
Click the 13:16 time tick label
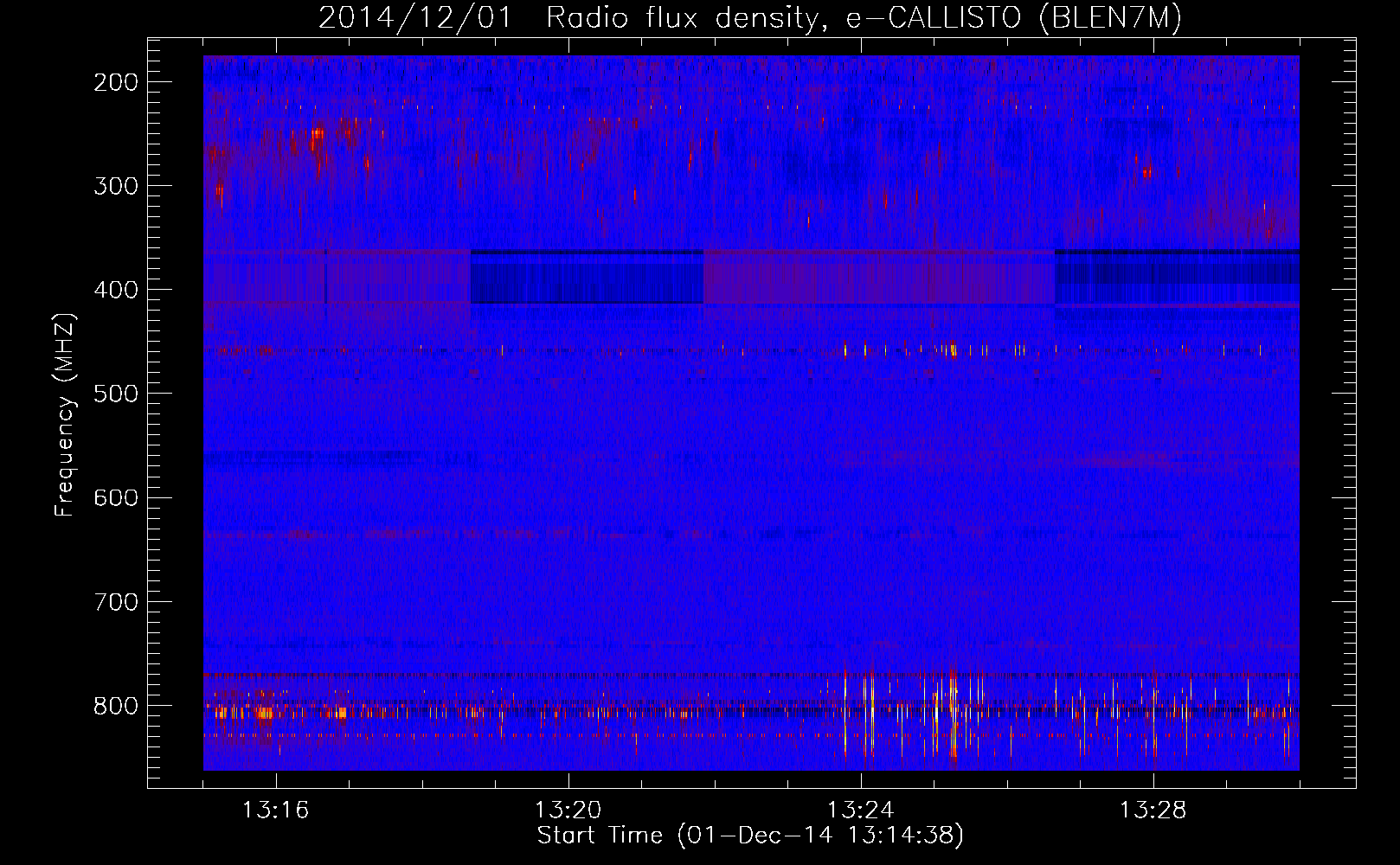coord(276,811)
